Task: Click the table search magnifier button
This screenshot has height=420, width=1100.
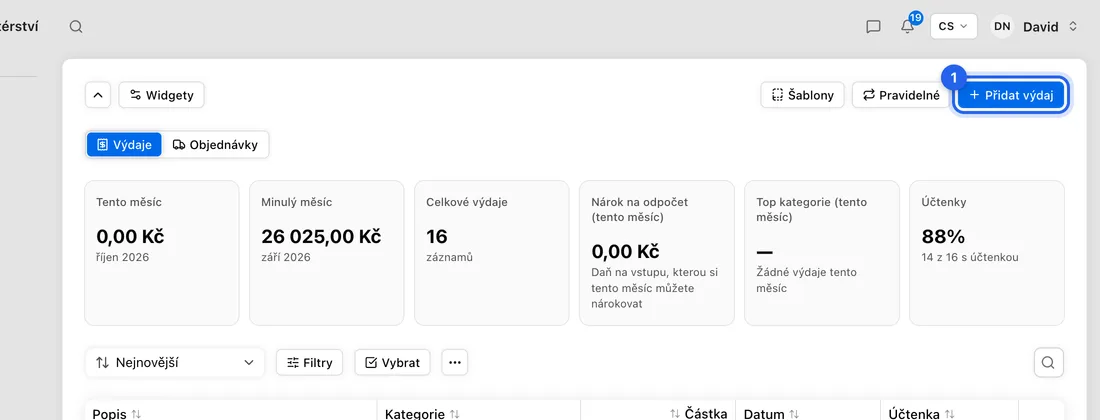Action: pyautogui.click(x=1048, y=363)
